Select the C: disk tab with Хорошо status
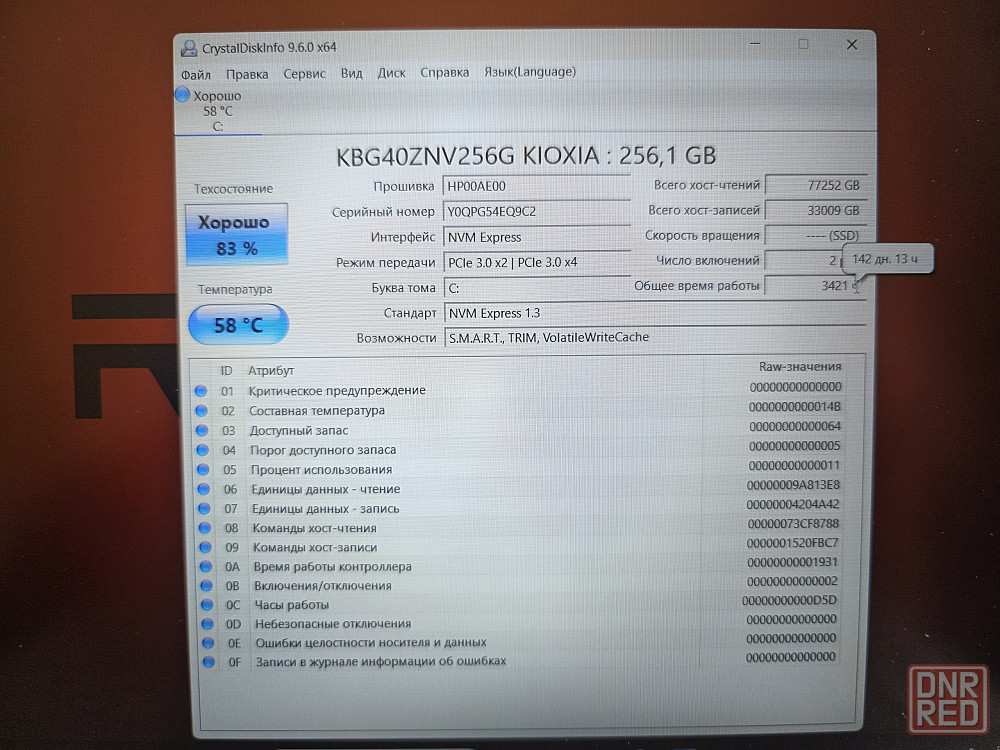Image resolution: width=1000 pixels, height=750 pixels. (217, 111)
